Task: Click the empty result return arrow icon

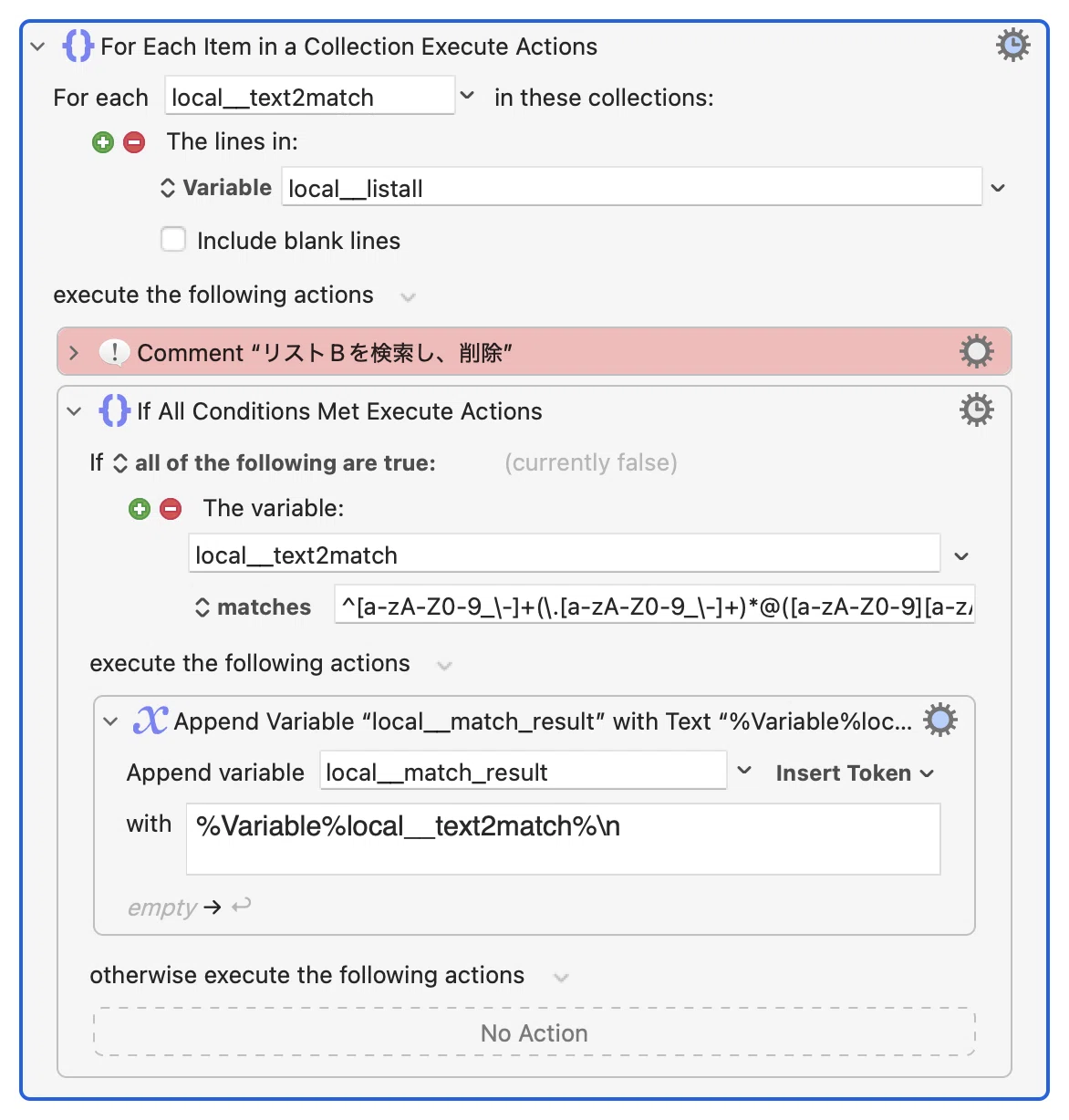Action: tap(241, 906)
